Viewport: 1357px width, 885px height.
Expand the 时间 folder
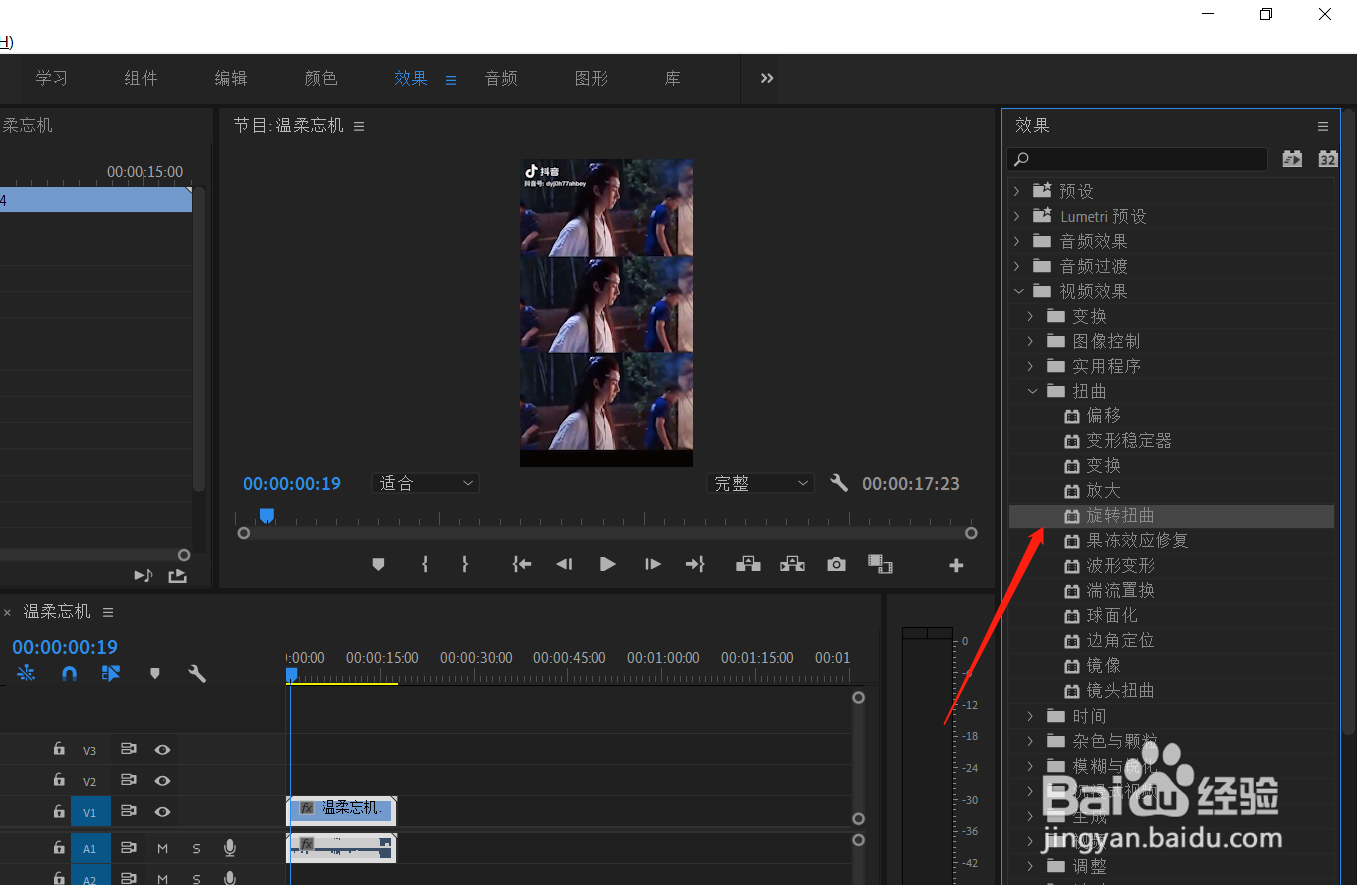[x=1031, y=715]
